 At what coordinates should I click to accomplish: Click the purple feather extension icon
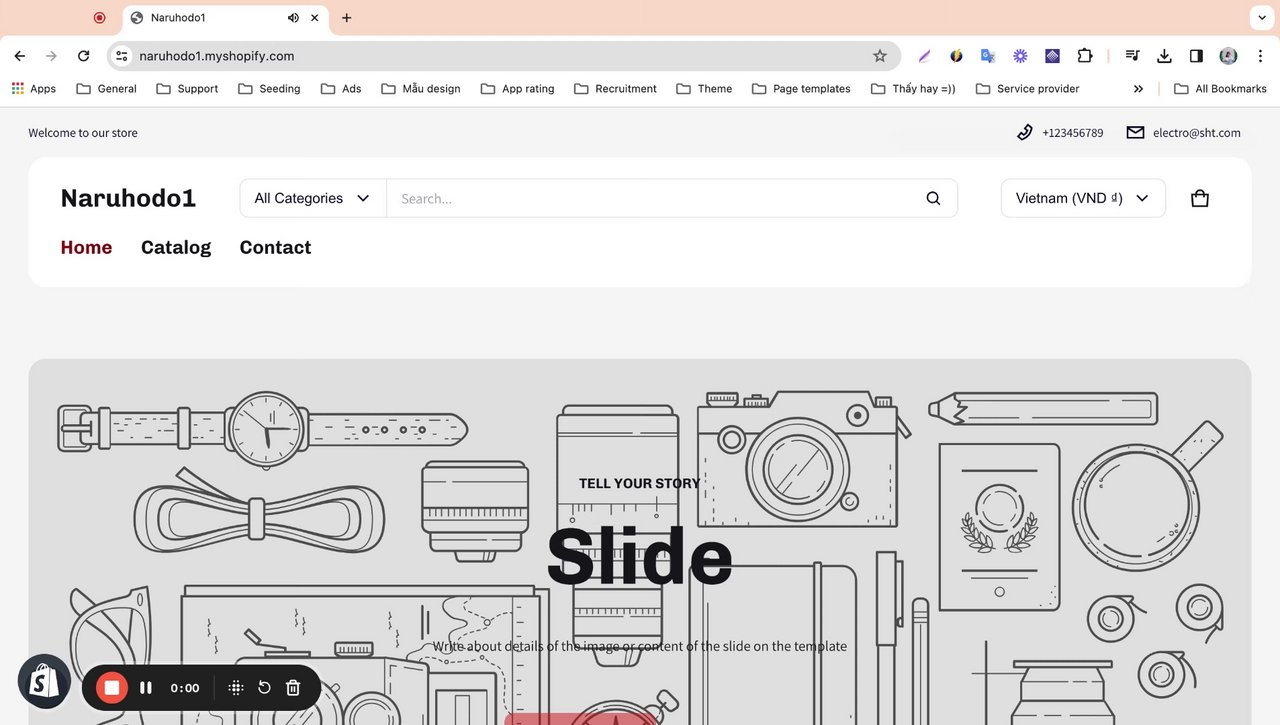point(924,56)
